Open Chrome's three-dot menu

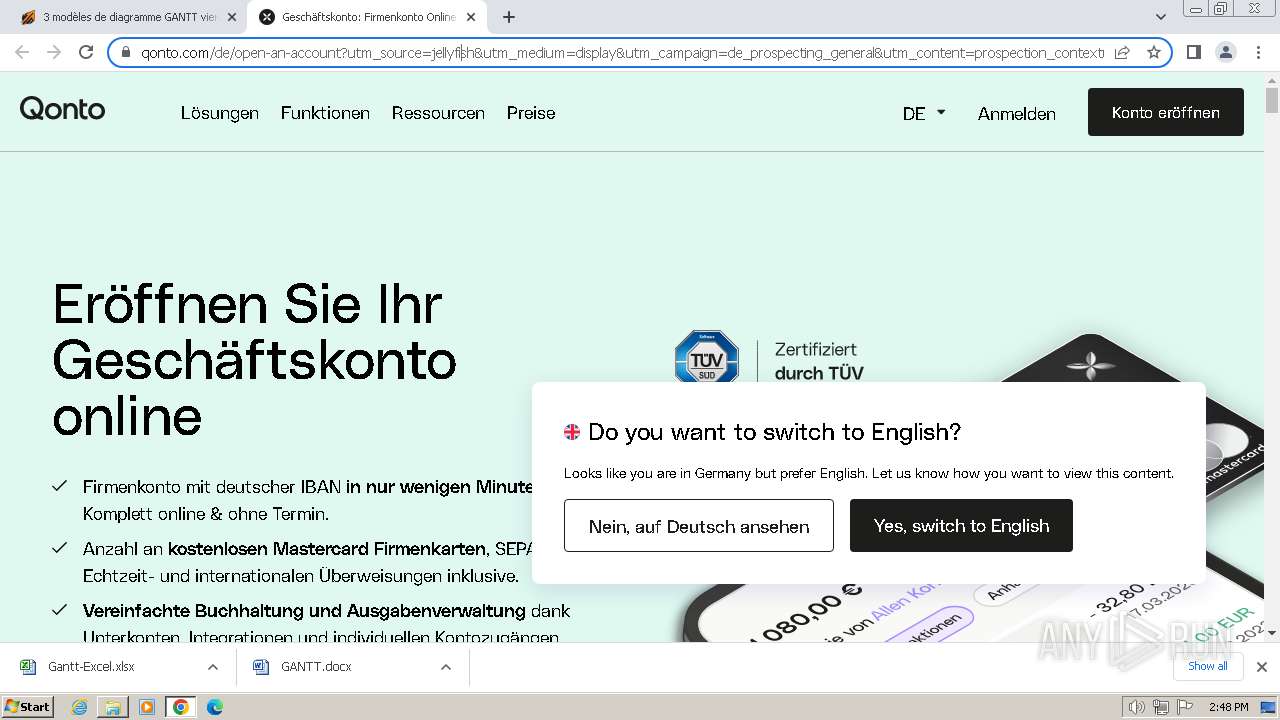(1257, 52)
